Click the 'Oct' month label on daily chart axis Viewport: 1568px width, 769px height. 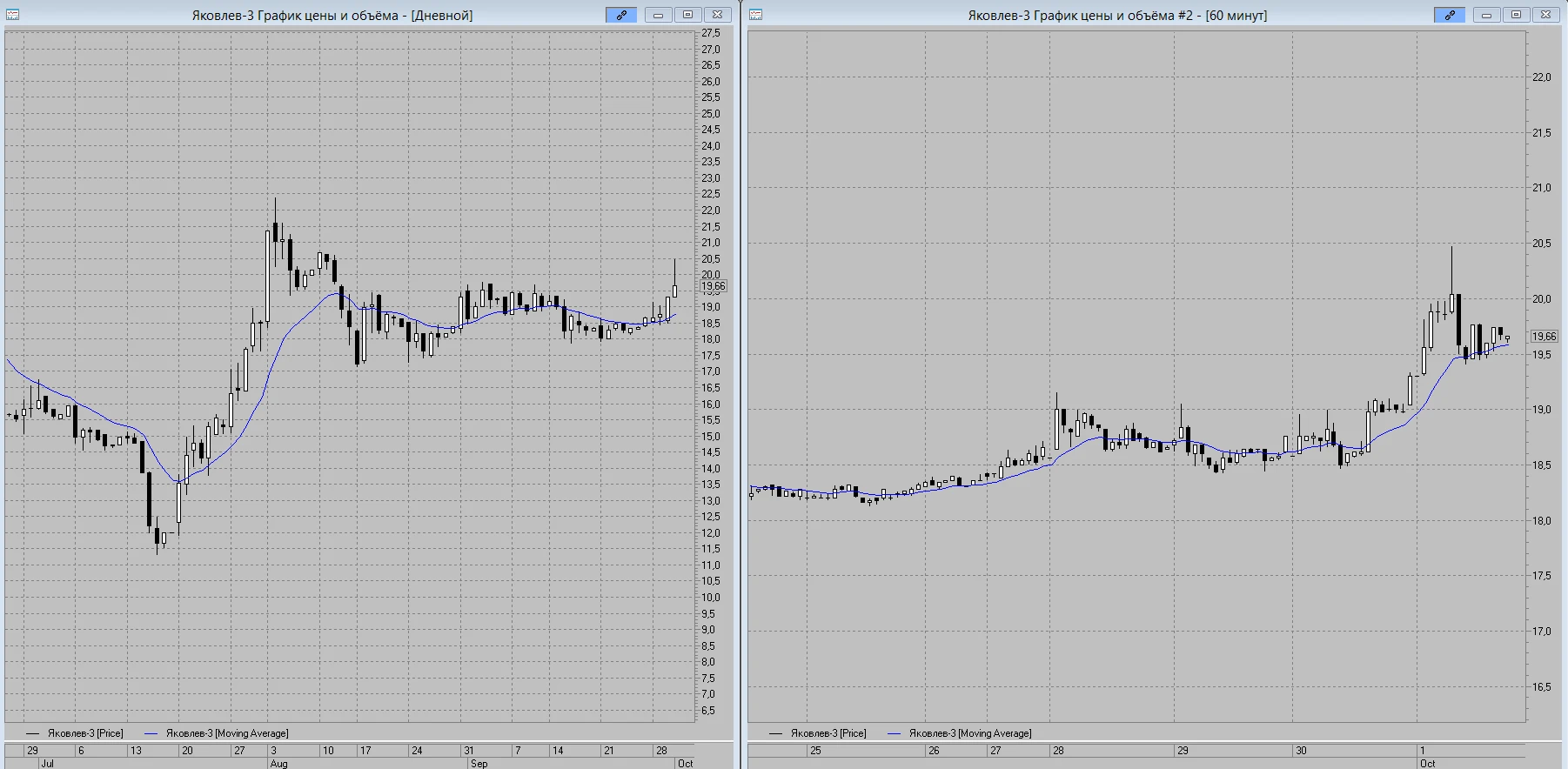coord(686,763)
